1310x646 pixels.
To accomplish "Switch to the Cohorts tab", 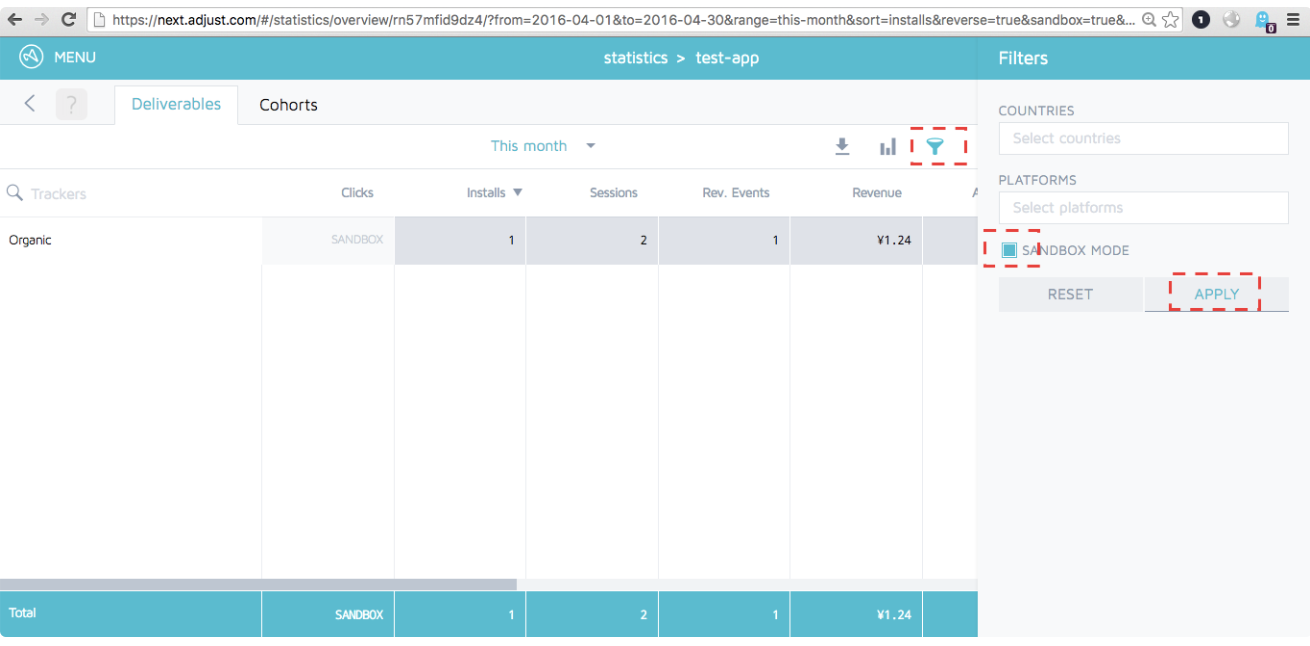I will click(x=288, y=105).
